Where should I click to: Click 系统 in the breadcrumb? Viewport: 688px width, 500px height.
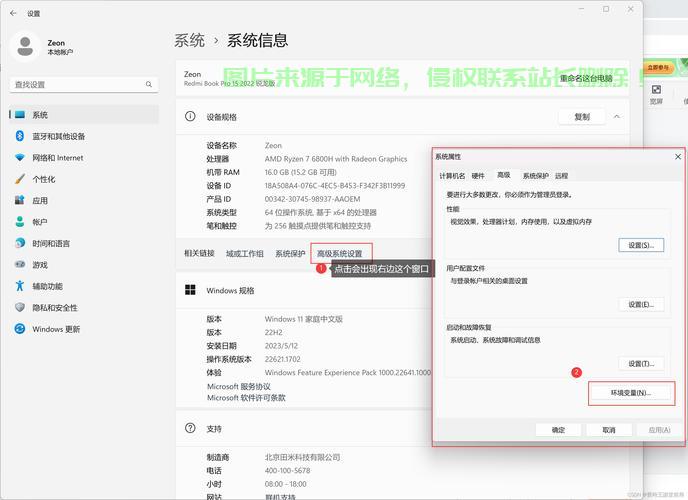(x=189, y=40)
